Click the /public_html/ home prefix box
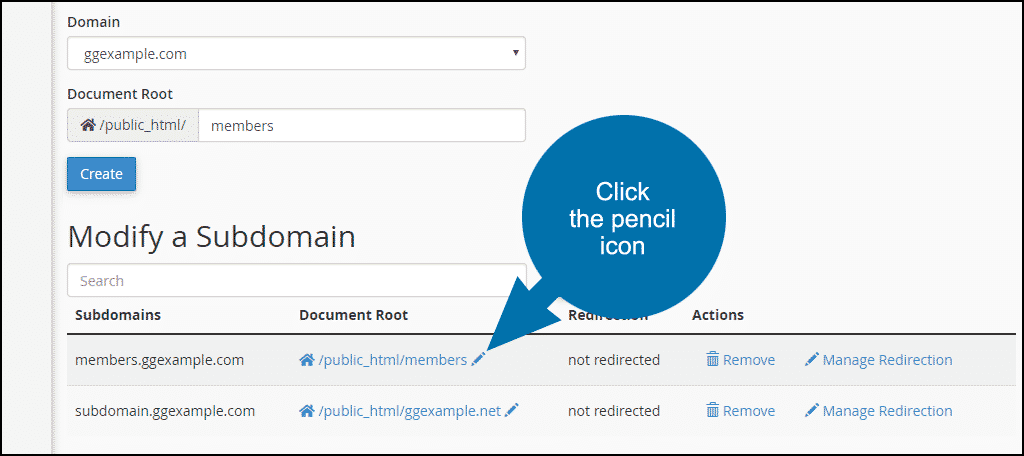Screen dimensions: 1024x456 [133, 125]
